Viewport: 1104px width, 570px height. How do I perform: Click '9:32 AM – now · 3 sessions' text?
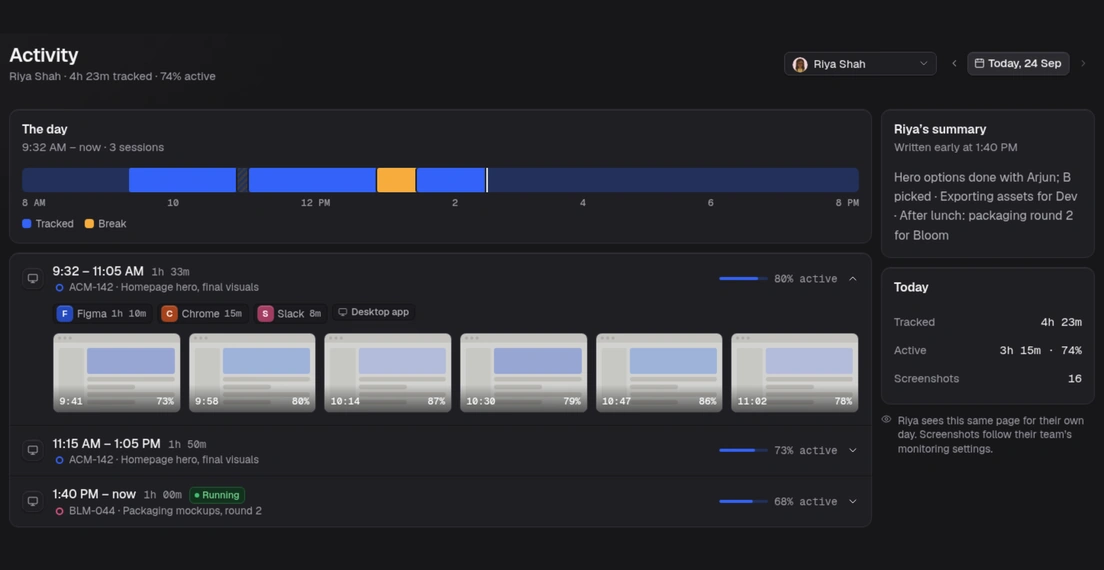(93, 148)
